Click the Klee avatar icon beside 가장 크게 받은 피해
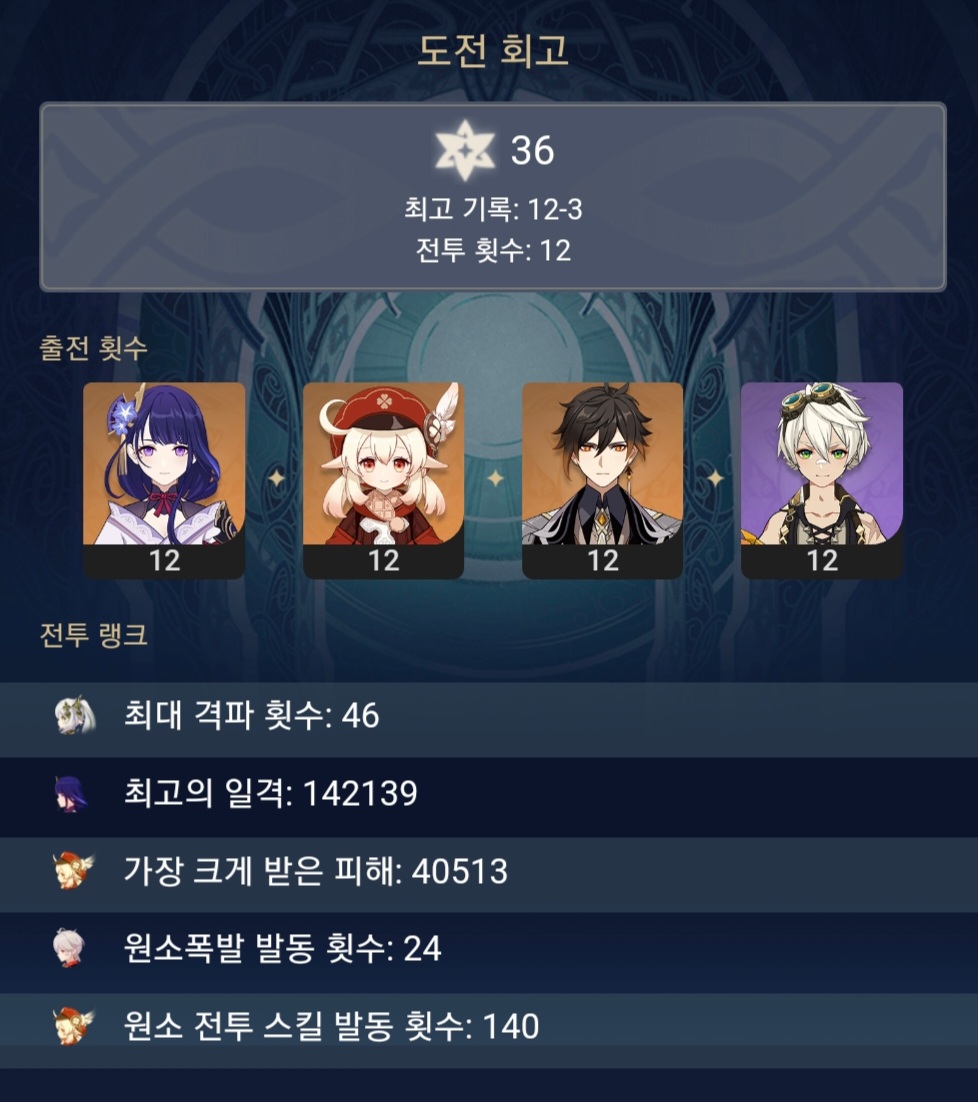 (x=73, y=871)
